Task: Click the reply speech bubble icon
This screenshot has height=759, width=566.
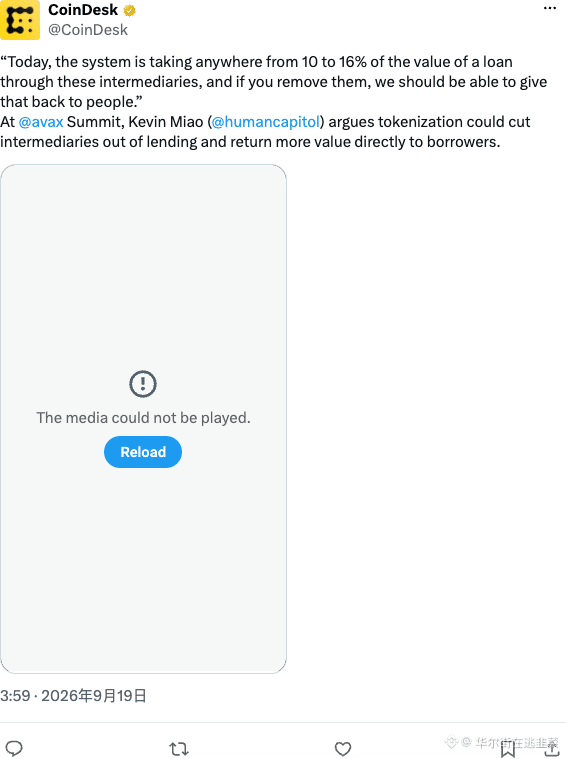Action: click(14, 748)
